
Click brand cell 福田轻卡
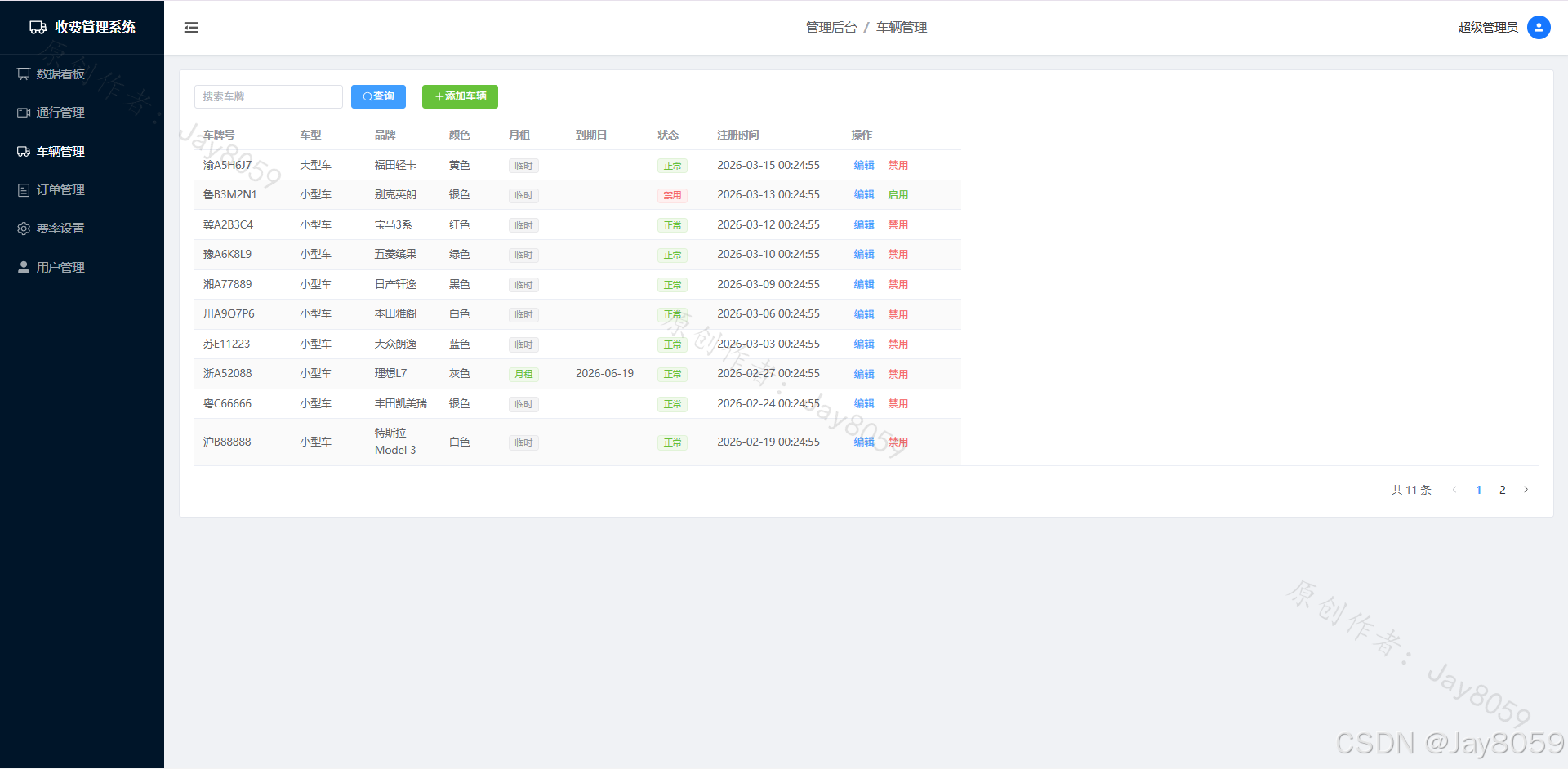point(395,166)
